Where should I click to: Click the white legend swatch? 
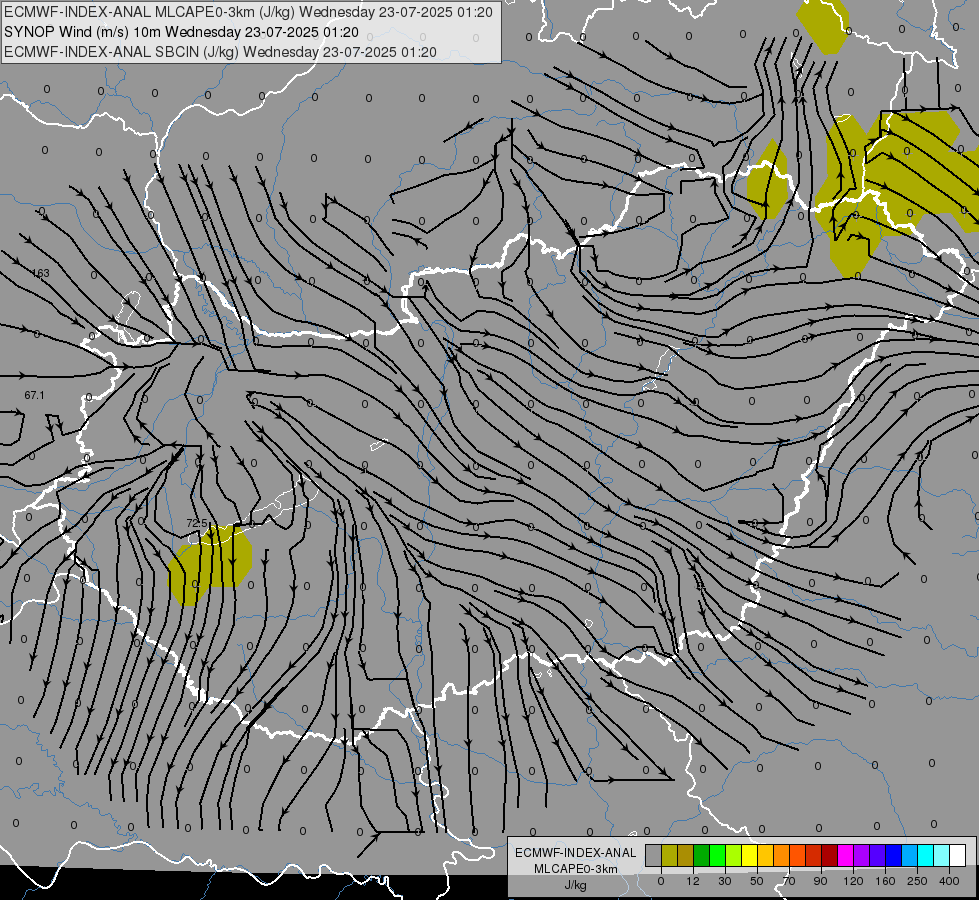[x=958, y=855]
